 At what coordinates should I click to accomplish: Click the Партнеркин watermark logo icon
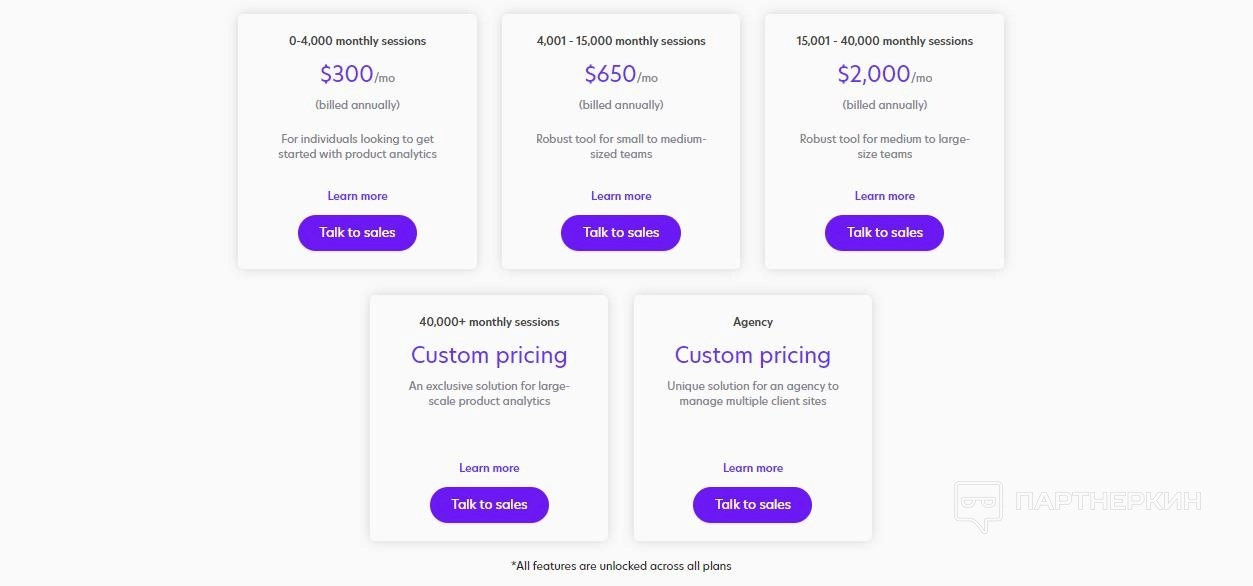coord(977,504)
